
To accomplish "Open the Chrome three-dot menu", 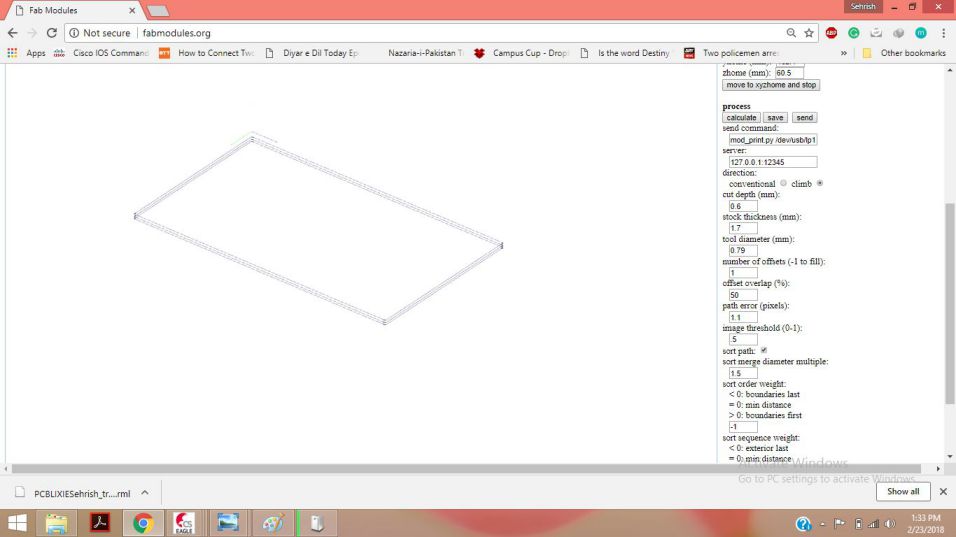I will pyautogui.click(x=943, y=33).
